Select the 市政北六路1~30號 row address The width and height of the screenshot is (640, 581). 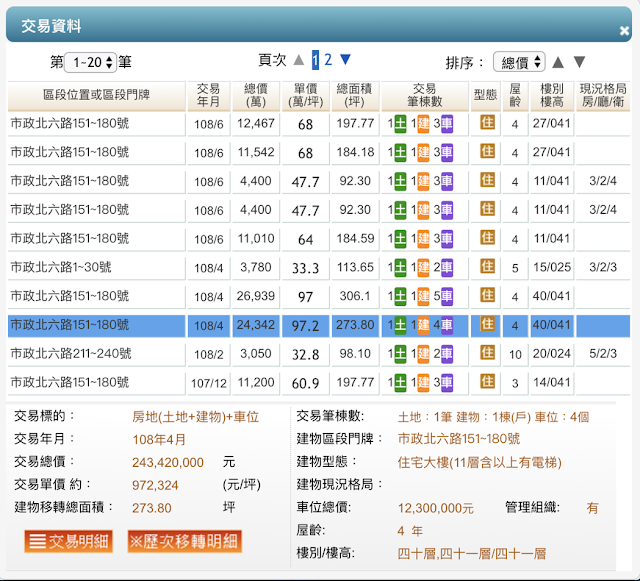click(x=61, y=267)
